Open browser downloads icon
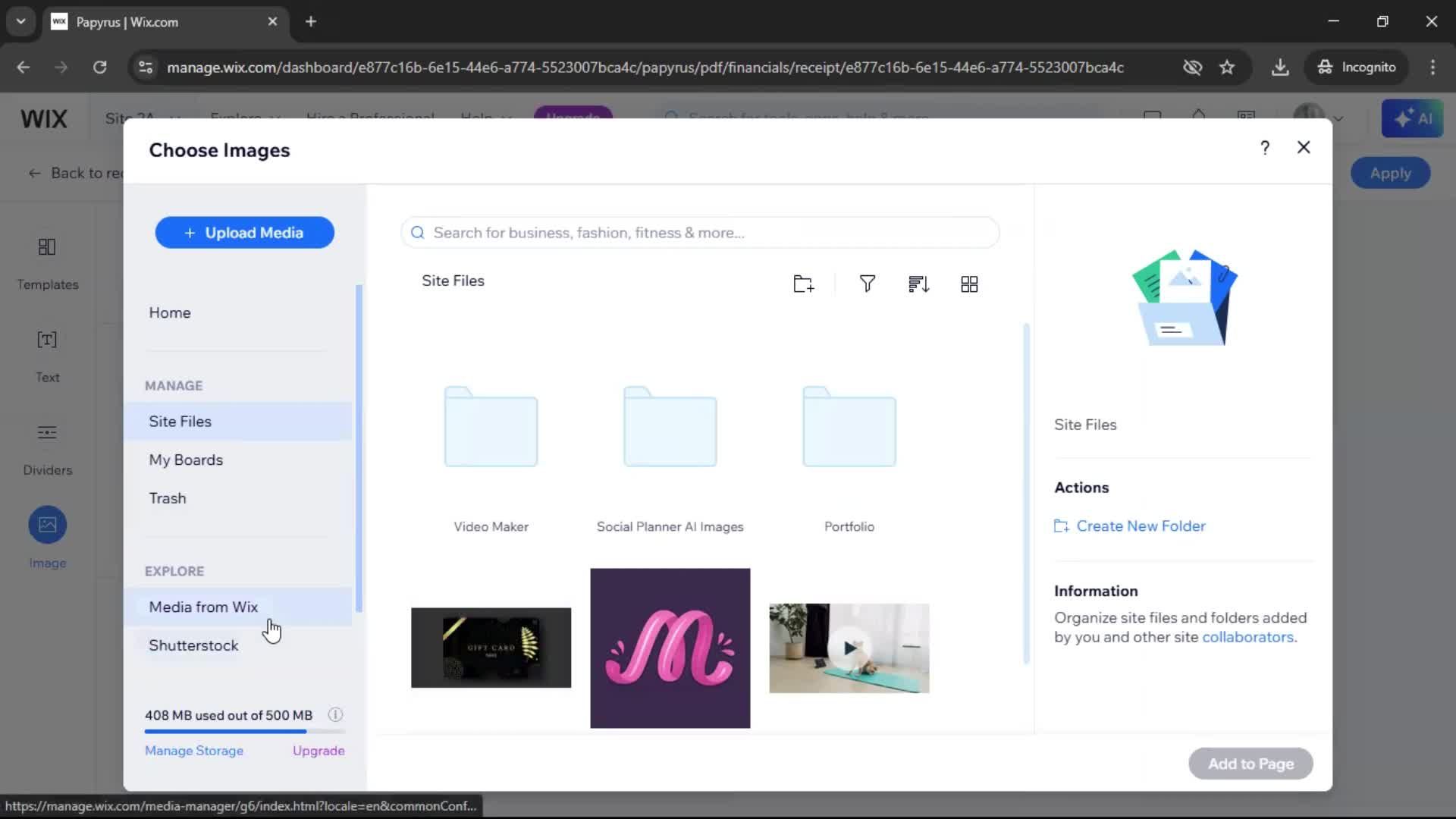The image size is (1456, 819). point(1280,67)
